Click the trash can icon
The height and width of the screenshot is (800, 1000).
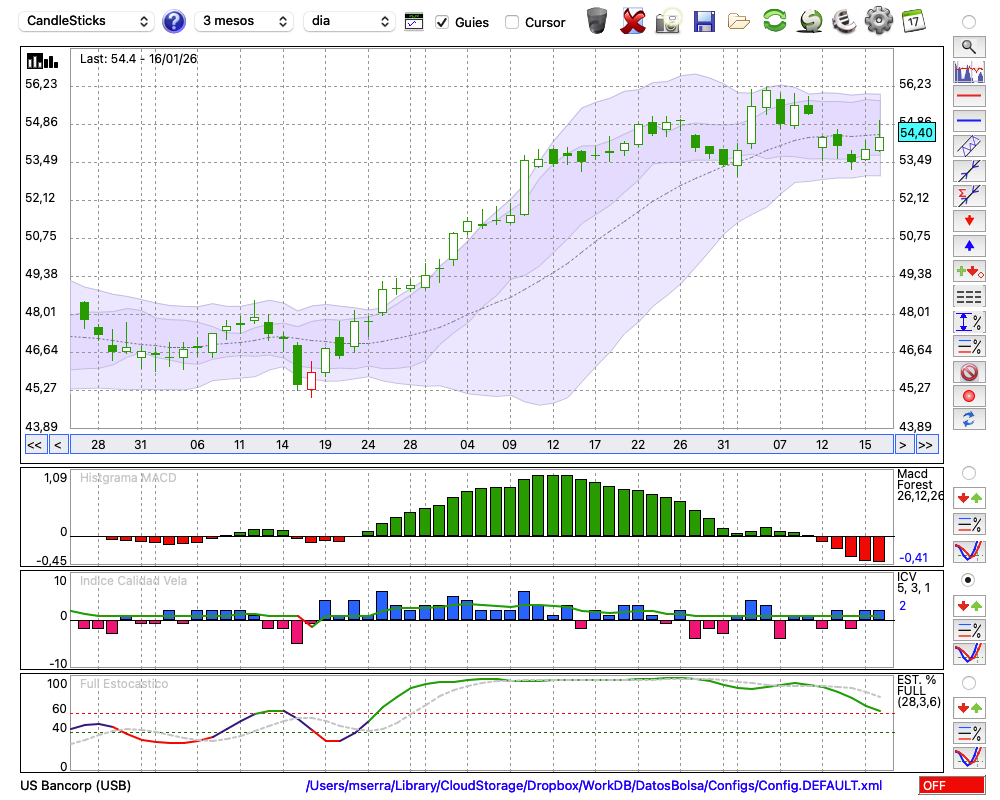(597, 20)
